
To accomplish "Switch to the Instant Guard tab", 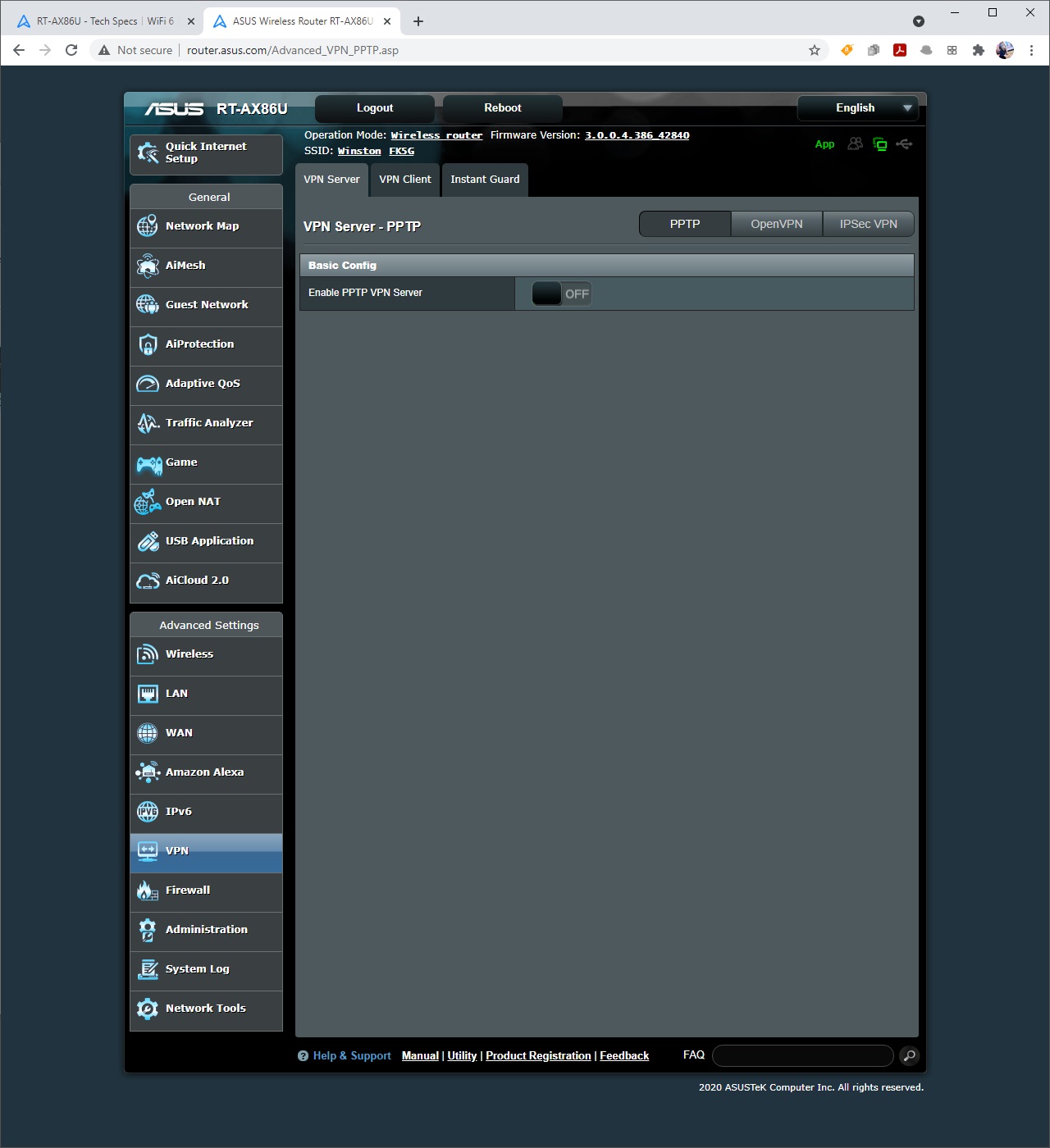I will (x=485, y=180).
